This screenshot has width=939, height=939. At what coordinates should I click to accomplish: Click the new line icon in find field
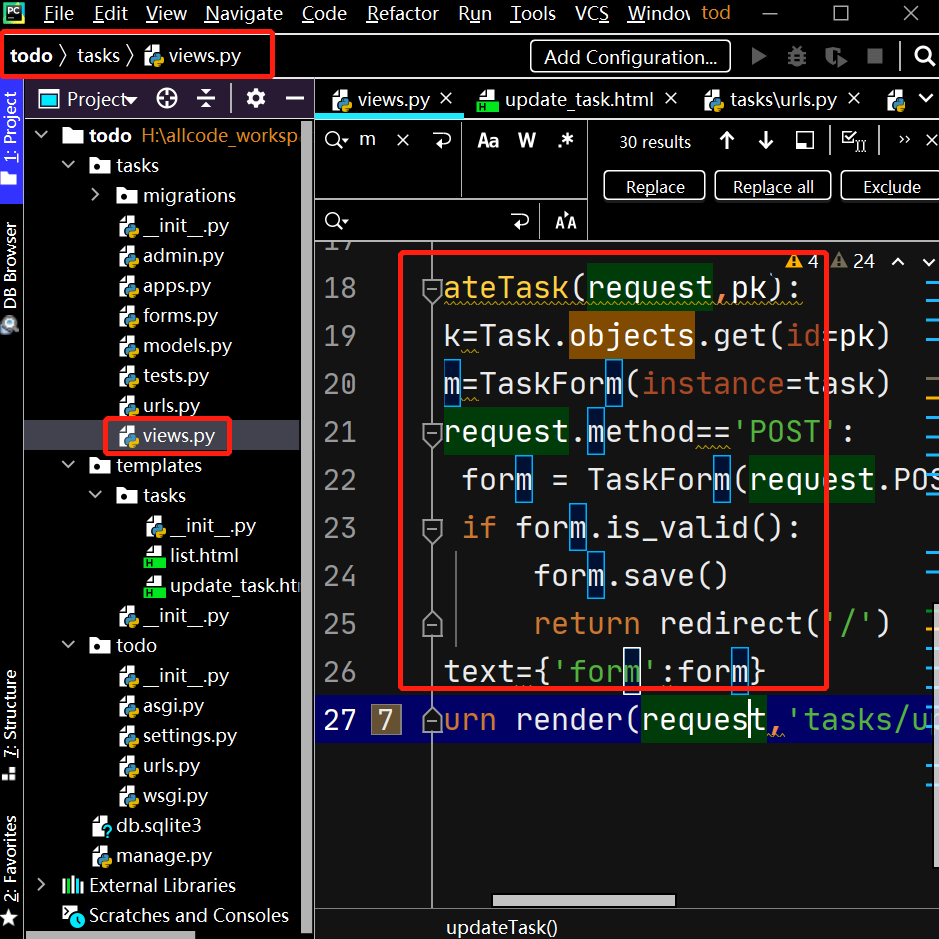click(442, 141)
